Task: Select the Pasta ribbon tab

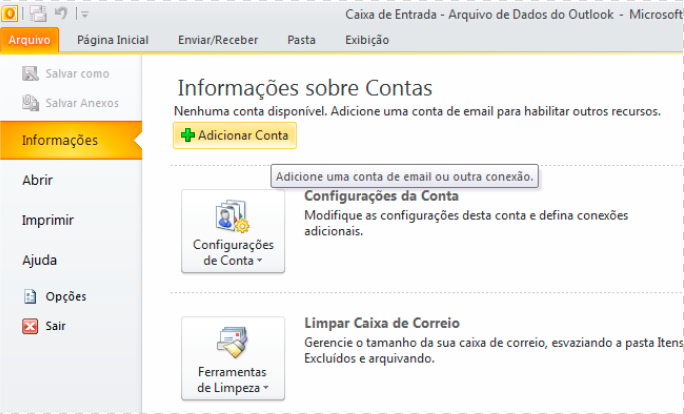Action: tap(301, 40)
